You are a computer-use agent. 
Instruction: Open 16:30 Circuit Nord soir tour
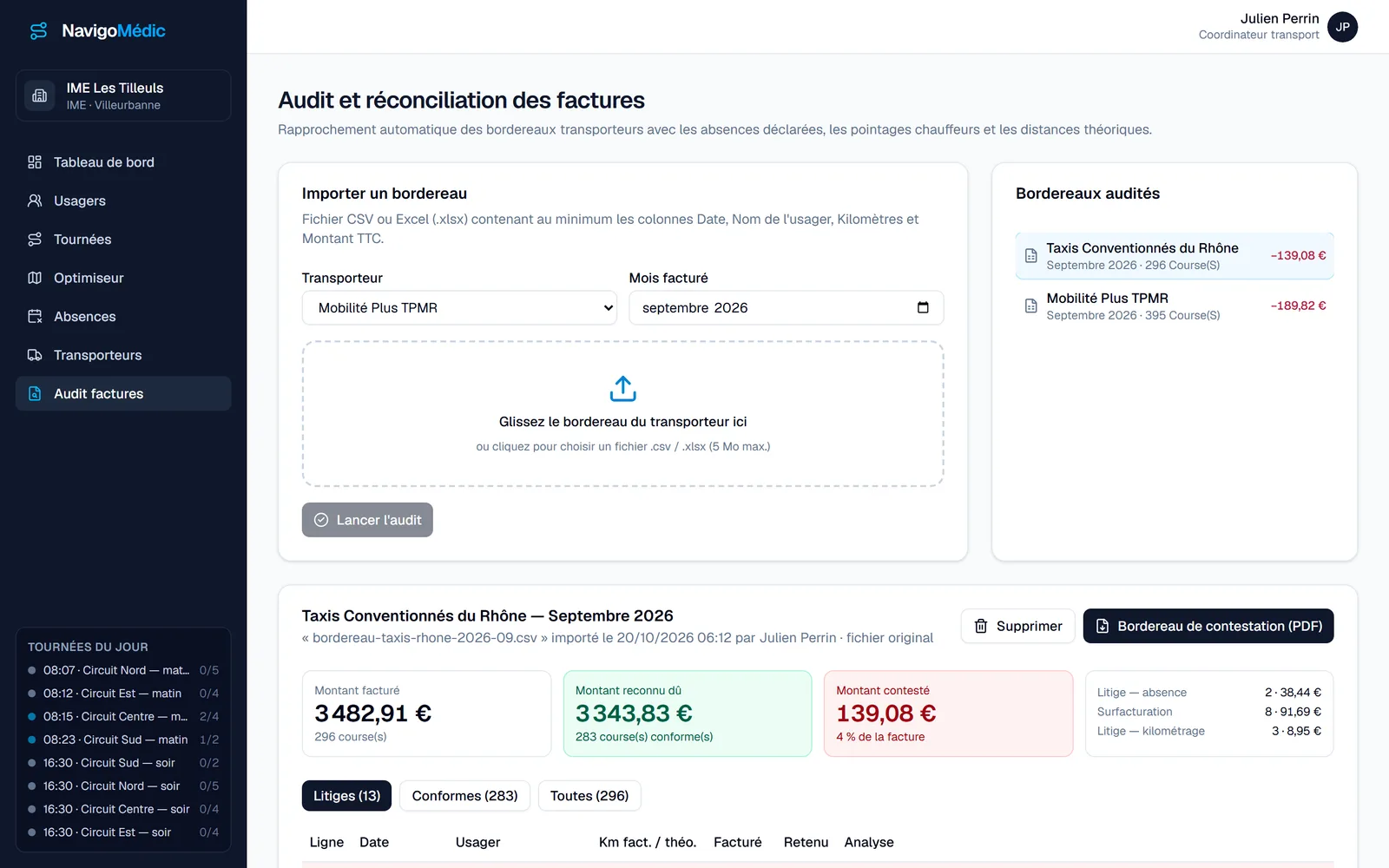(123, 786)
